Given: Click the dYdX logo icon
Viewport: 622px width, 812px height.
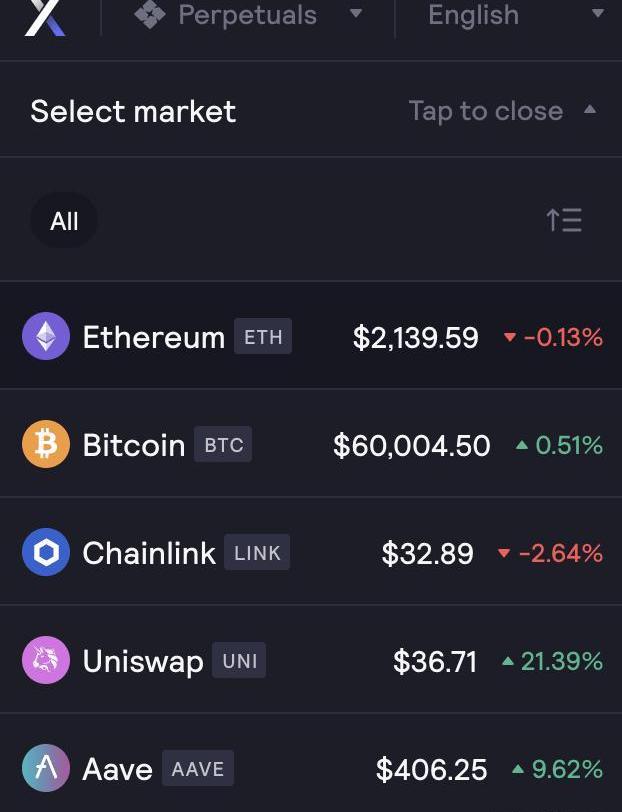Looking at the screenshot, I should click(45, 16).
